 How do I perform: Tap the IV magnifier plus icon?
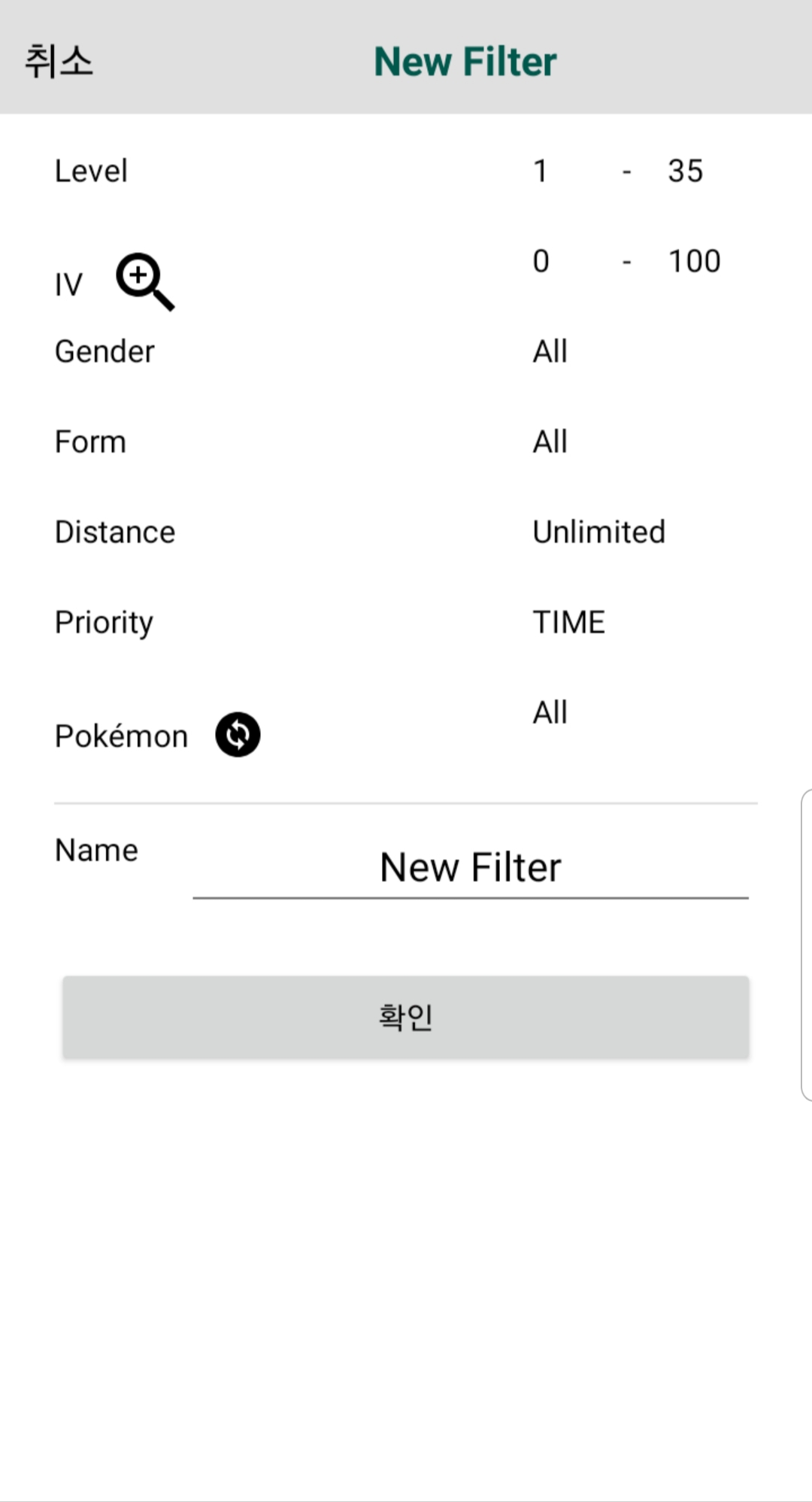144,281
